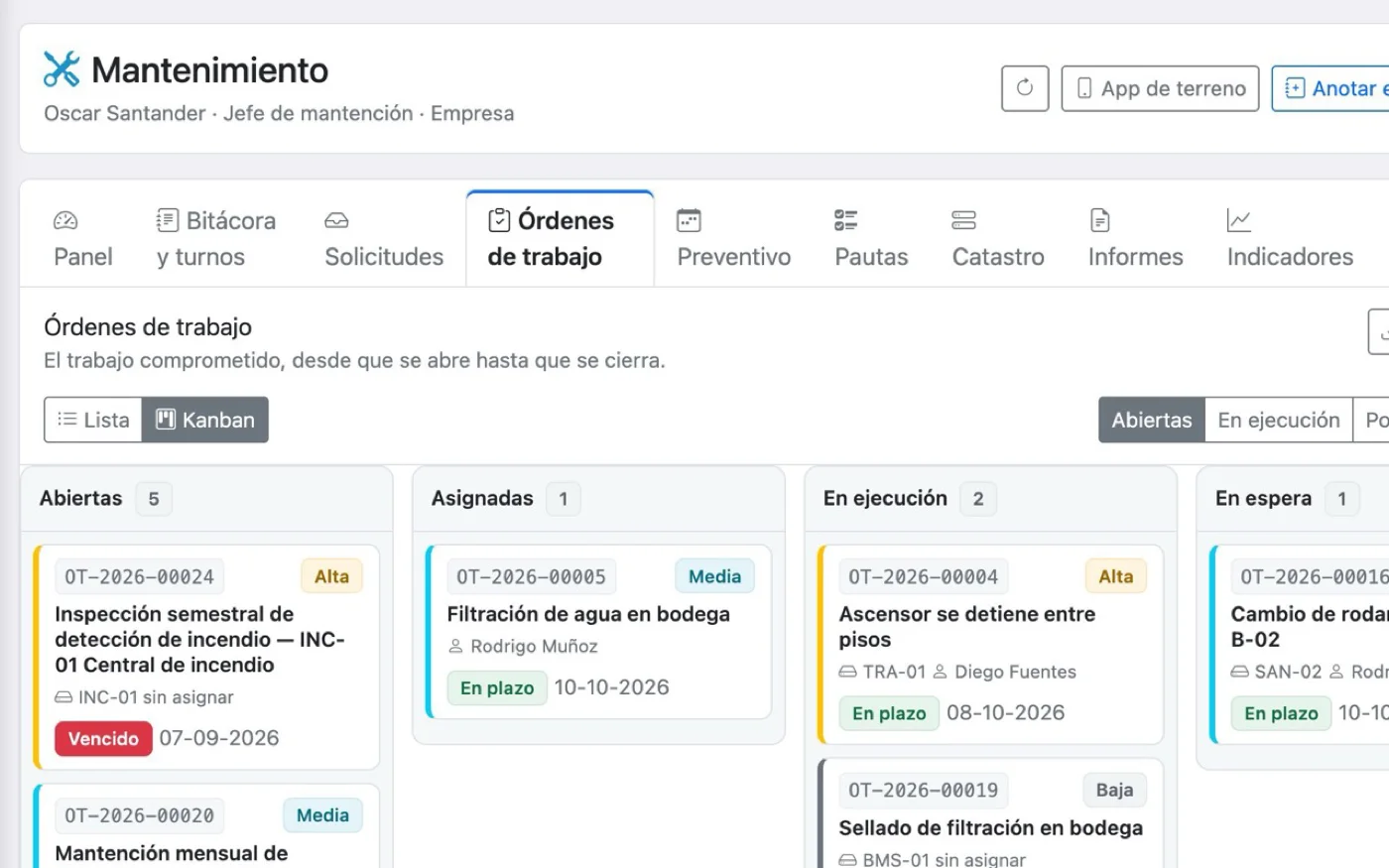Viewport: 1389px width, 868px height.
Task: Select the Órdenes de trabajo tab
Action: 560,238
